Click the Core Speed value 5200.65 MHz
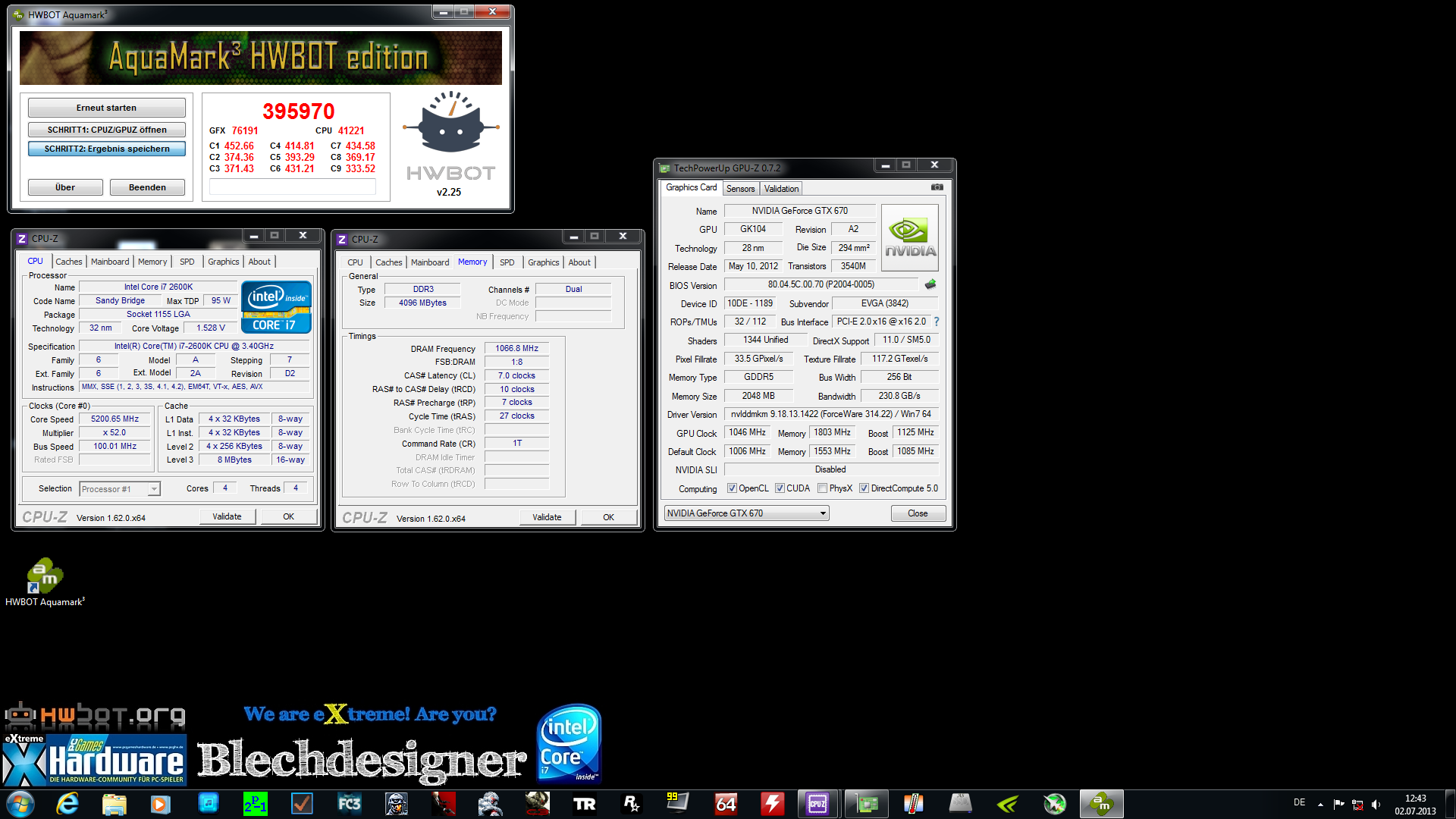This screenshot has width=1456, height=819. (x=115, y=419)
